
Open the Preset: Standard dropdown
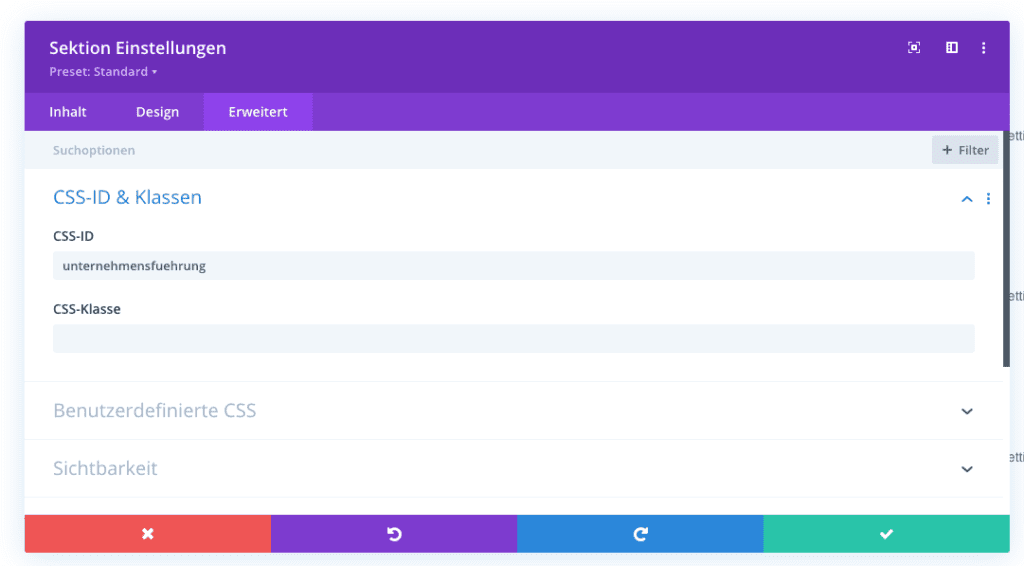pyautogui.click(x=103, y=72)
